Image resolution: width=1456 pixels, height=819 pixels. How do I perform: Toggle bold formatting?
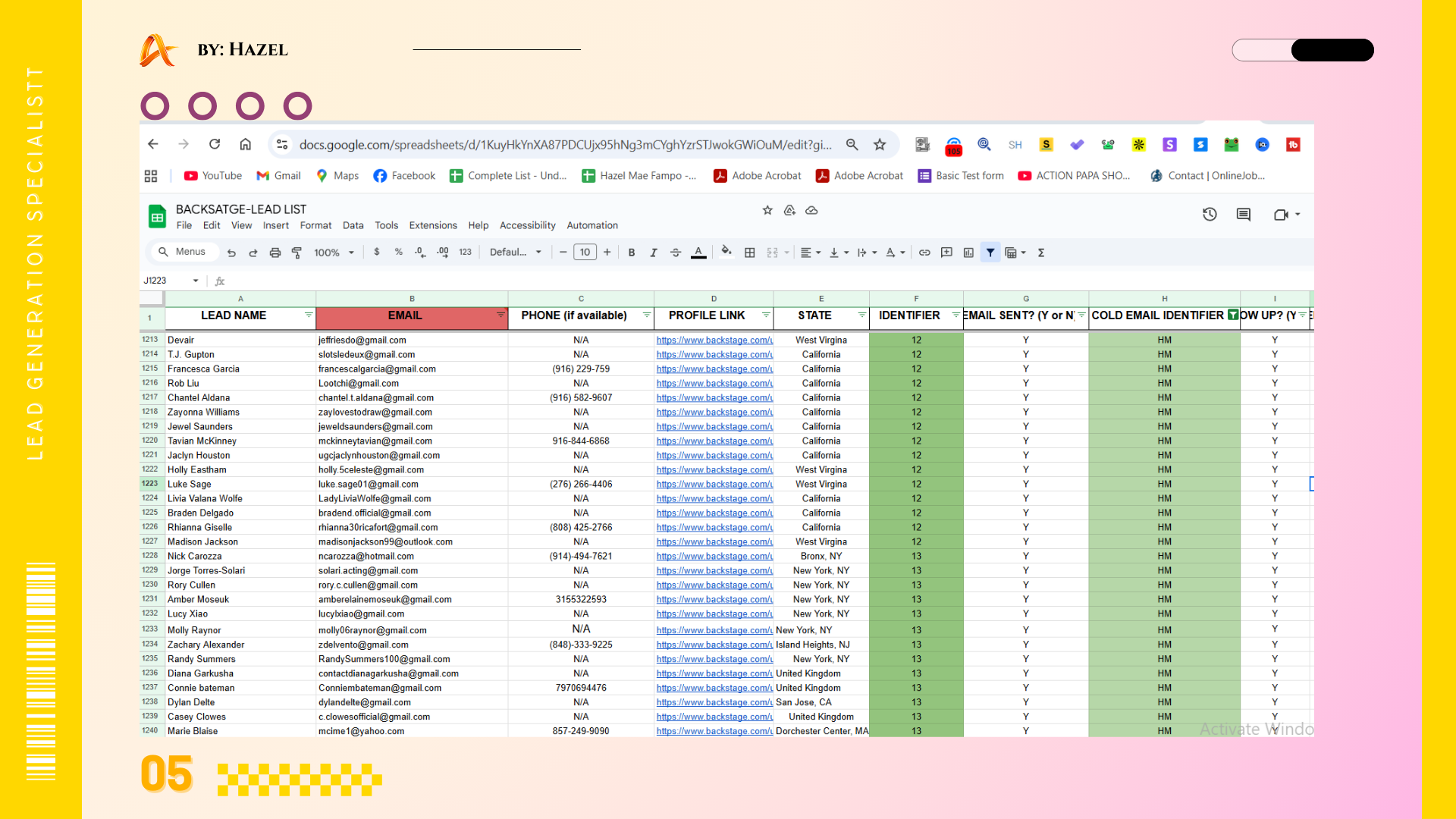tap(631, 253)
